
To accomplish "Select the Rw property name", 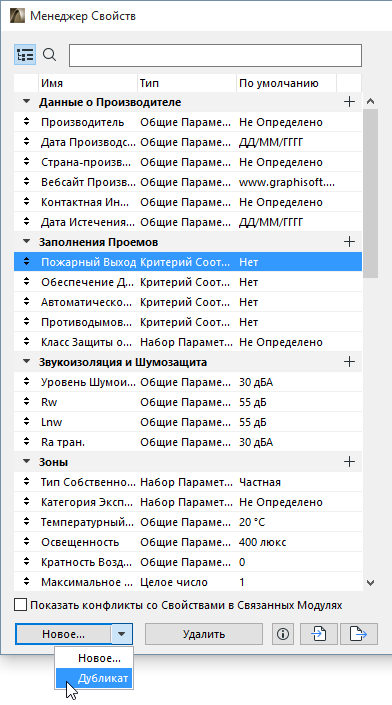I will (x=49, y=402).
